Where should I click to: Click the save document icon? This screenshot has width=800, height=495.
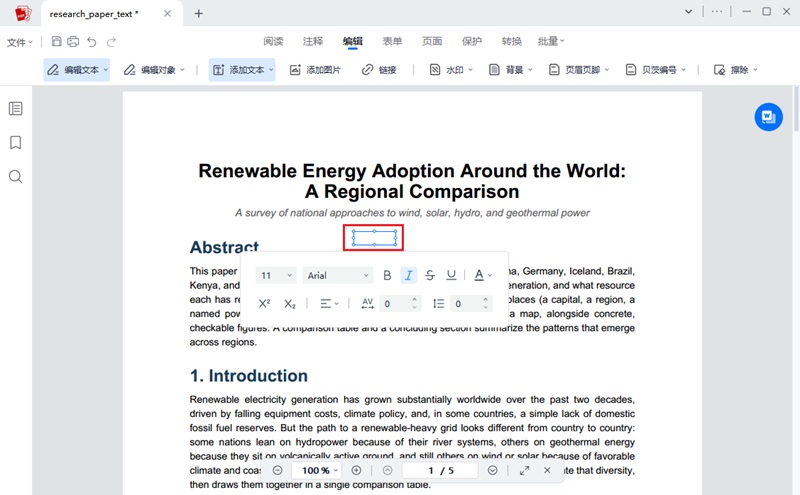[57, 41]
